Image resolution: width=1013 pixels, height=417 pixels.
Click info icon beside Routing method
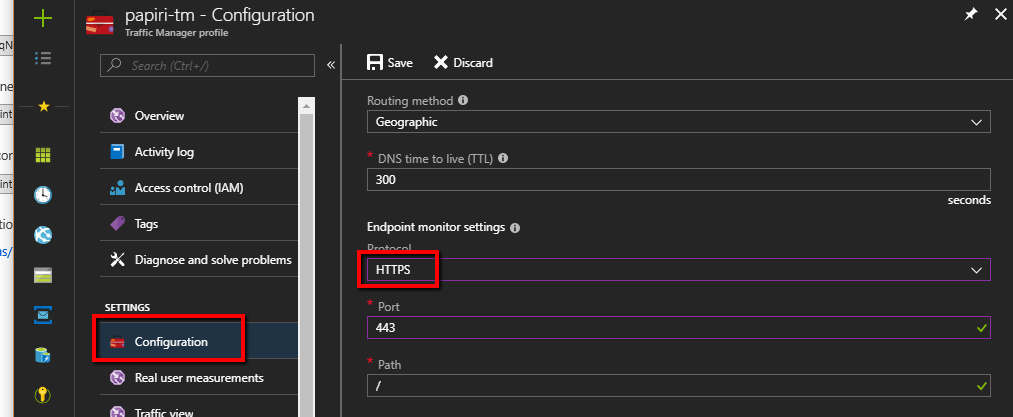pos(463,101)
